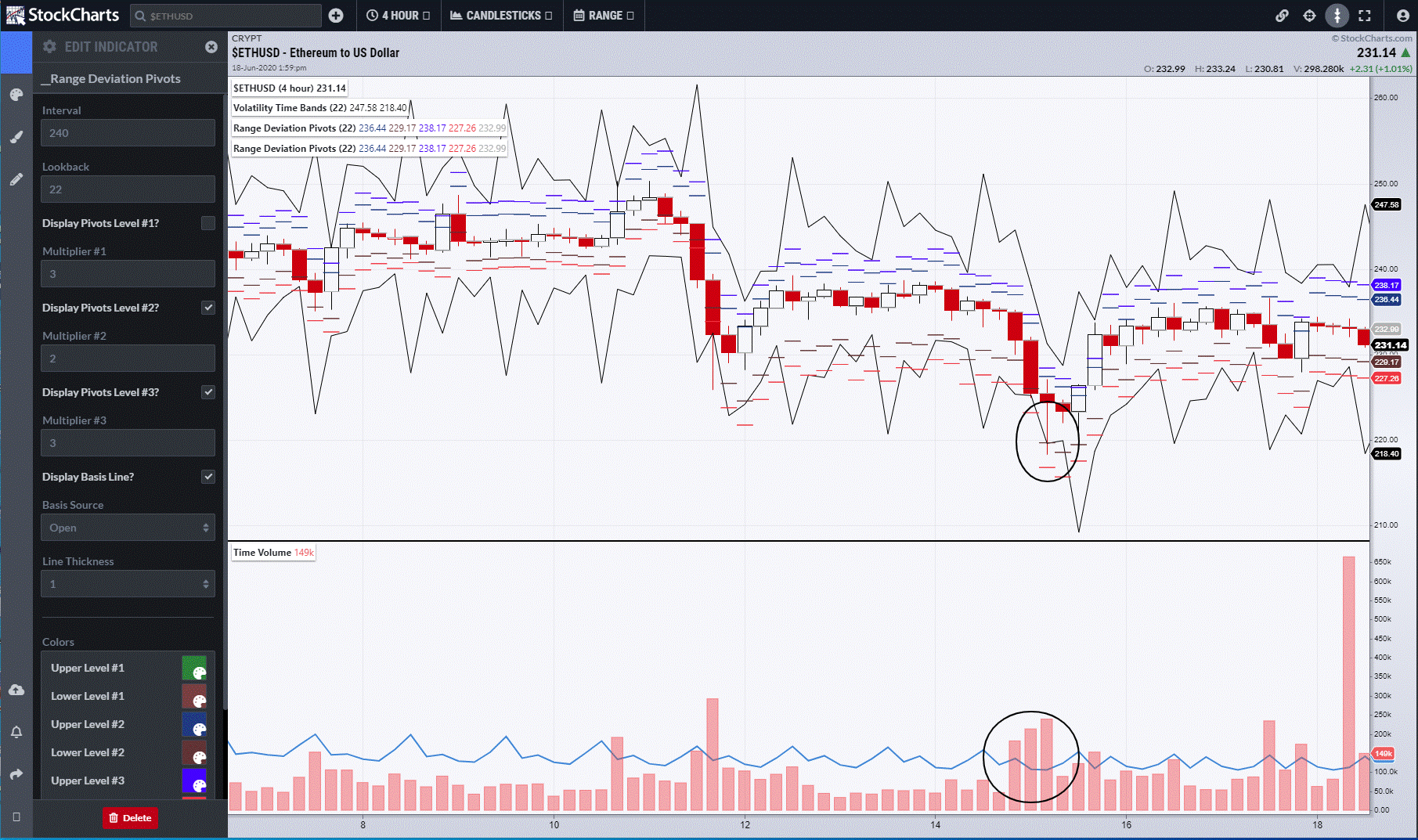This screenshot has height=840, width=1418.
Task: Pick color for Upper Level #2
Action: [x=194, y=724]
